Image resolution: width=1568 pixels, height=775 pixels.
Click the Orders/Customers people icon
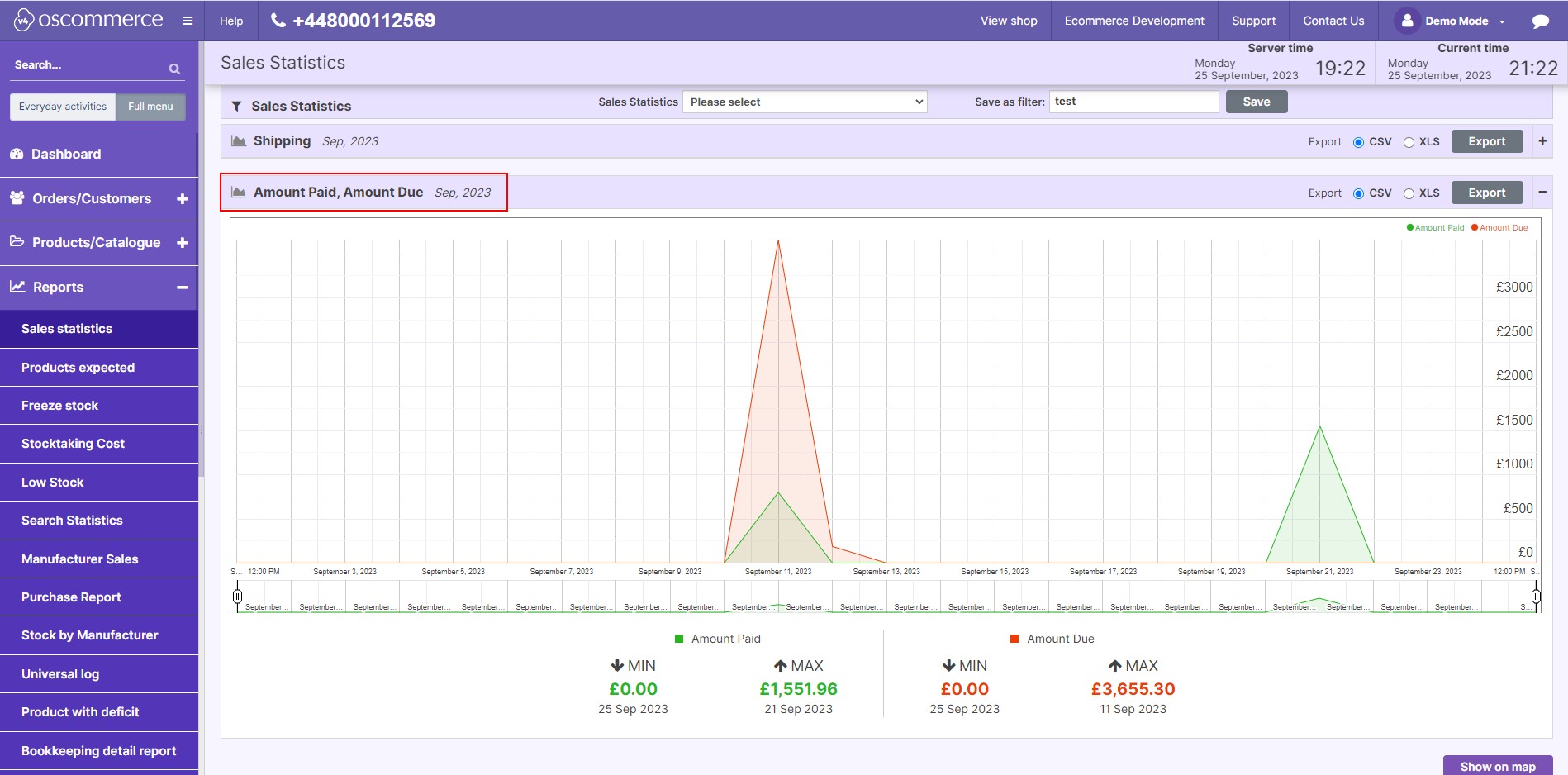pyautogui.click(x=17, y=197)
